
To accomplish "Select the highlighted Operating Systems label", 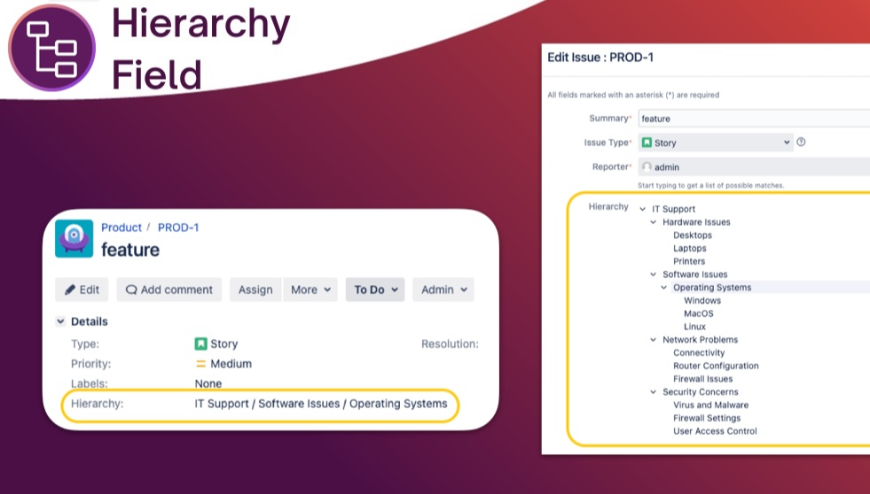I will 712,288.
